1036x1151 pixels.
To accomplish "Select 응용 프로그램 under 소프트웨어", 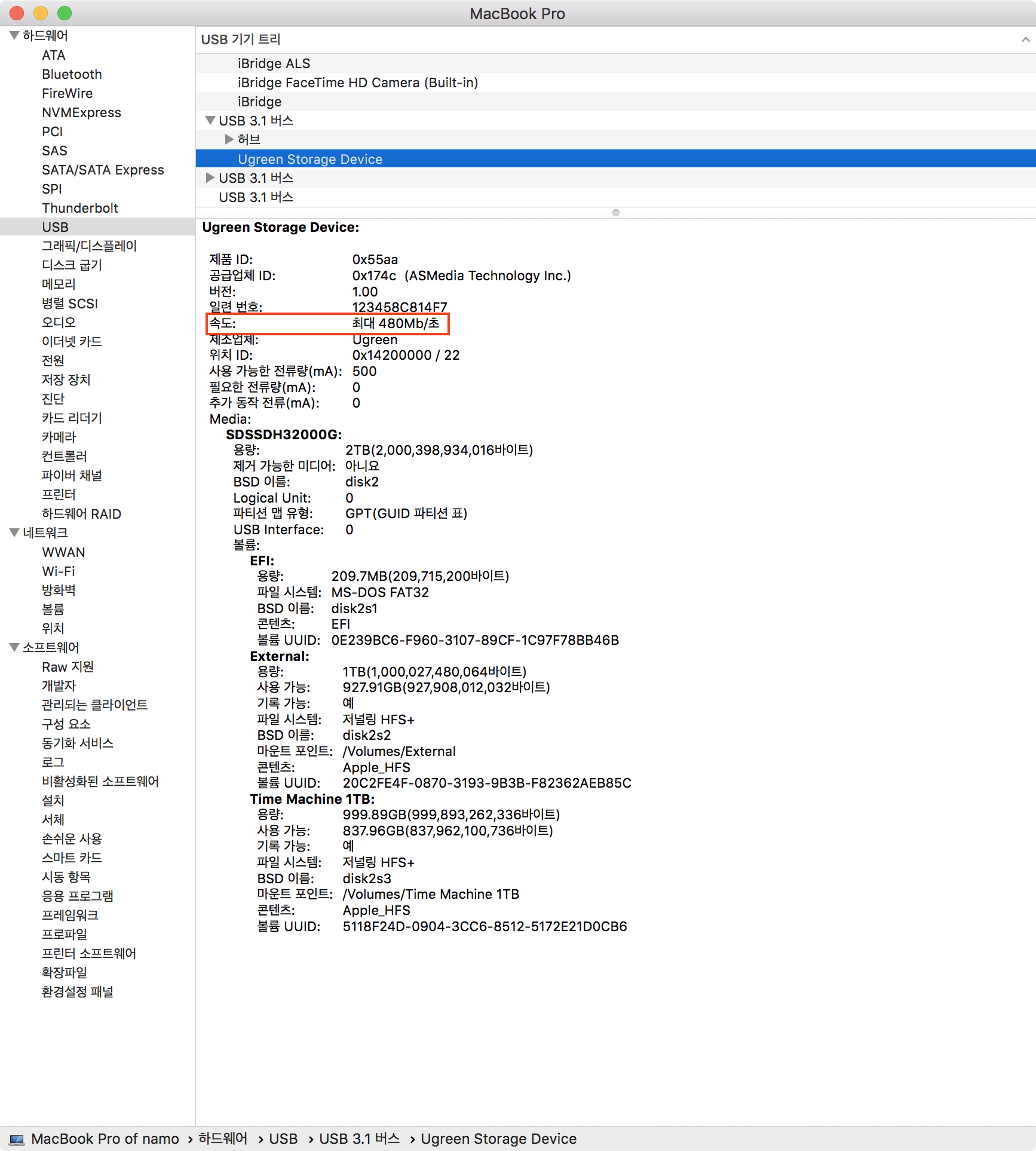I will [78, 896].
